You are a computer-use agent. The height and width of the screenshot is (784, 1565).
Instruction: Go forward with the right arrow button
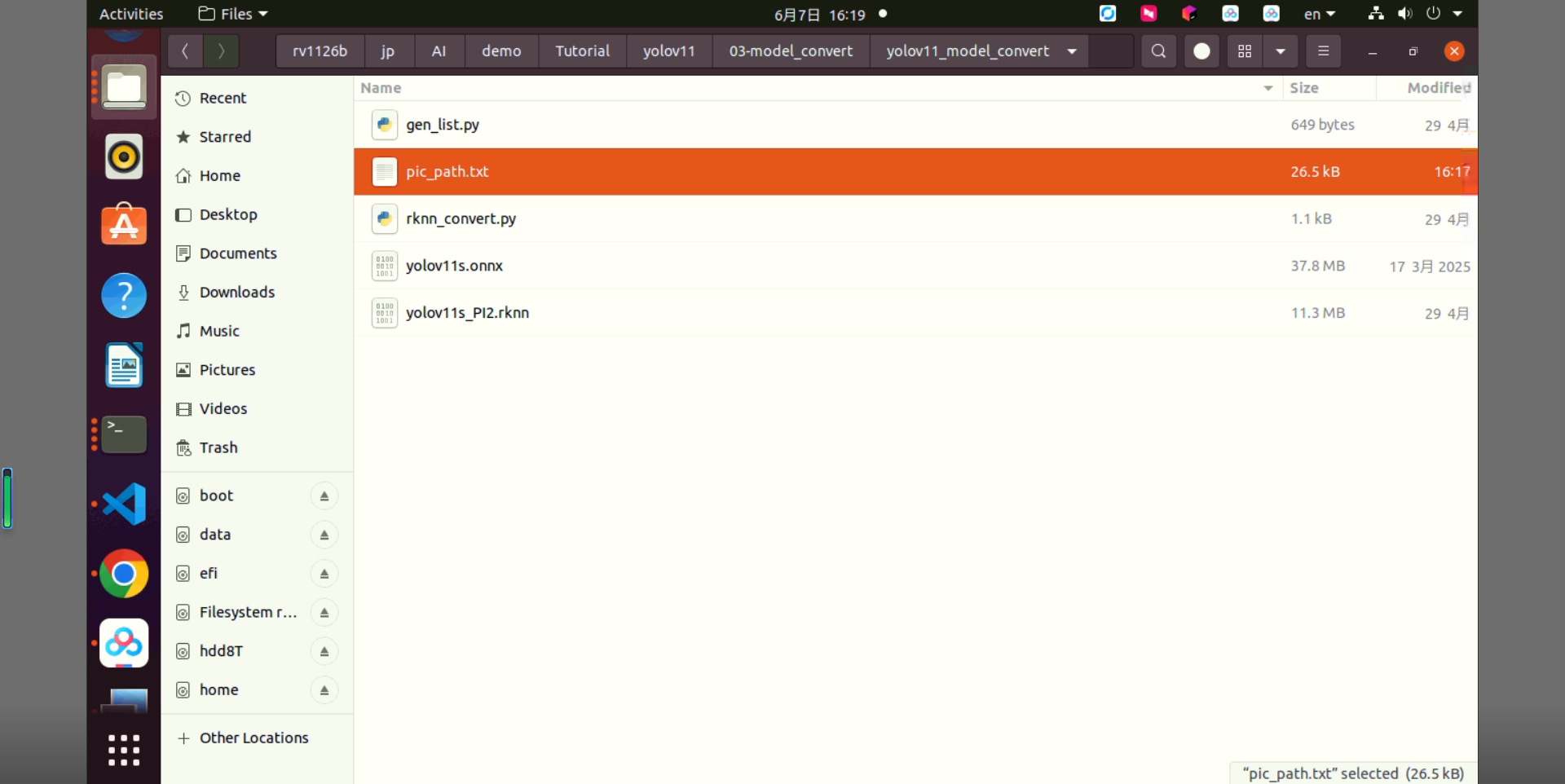[221, 51]
